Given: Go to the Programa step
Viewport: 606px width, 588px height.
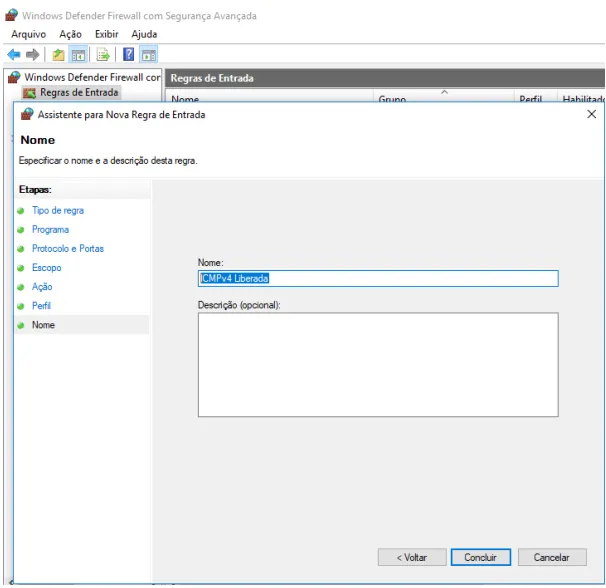Looking at the screenshot, I should [x=51, y=229].
